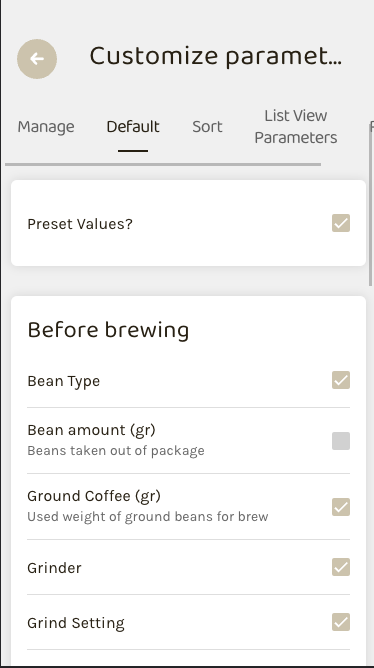The width and height of the screenshot is (374, 668).
Task: Disable the Grind Setting checkbox
Action: tap(341, 622)
